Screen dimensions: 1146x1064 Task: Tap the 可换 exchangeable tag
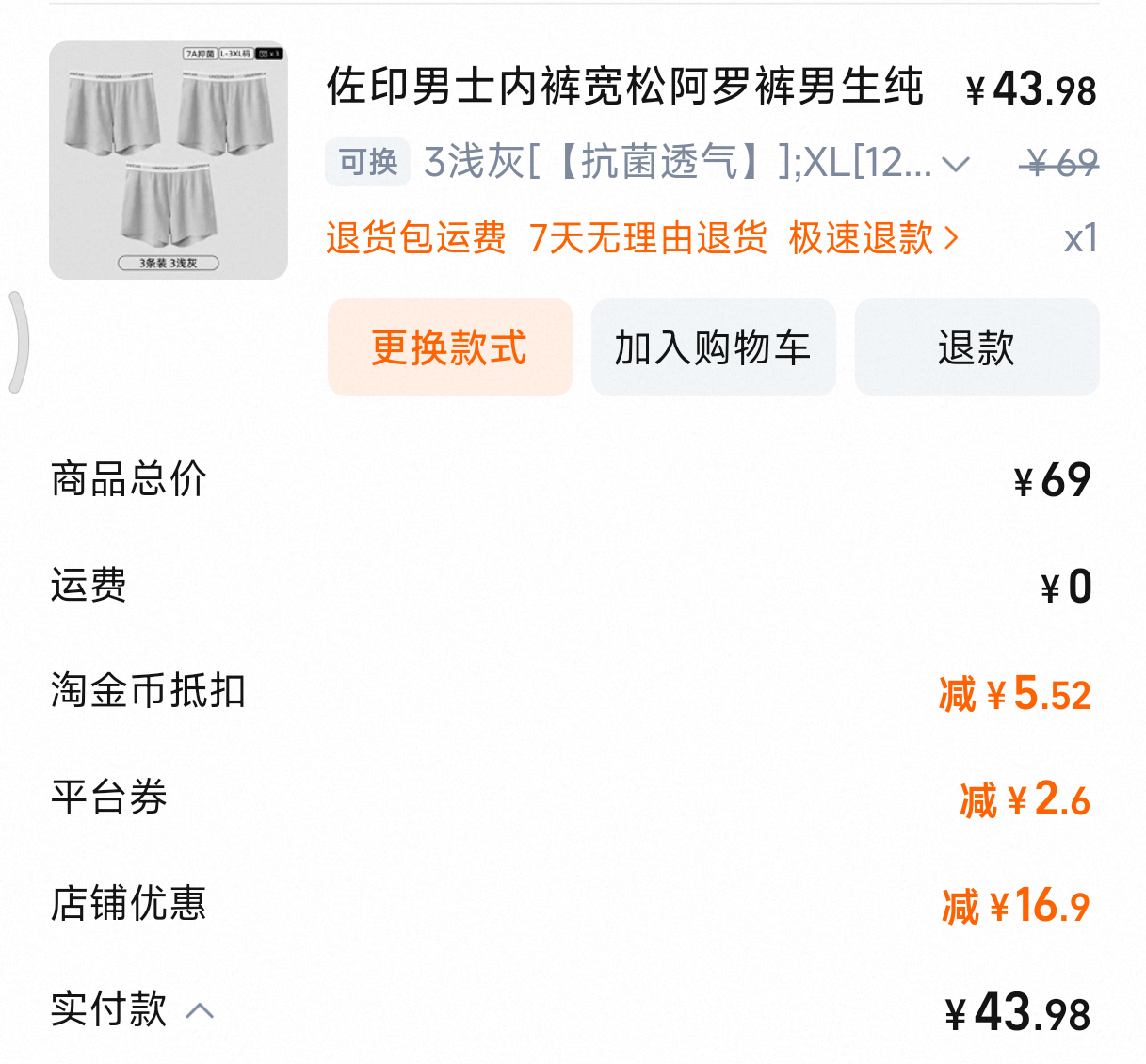tap(368, 162)
